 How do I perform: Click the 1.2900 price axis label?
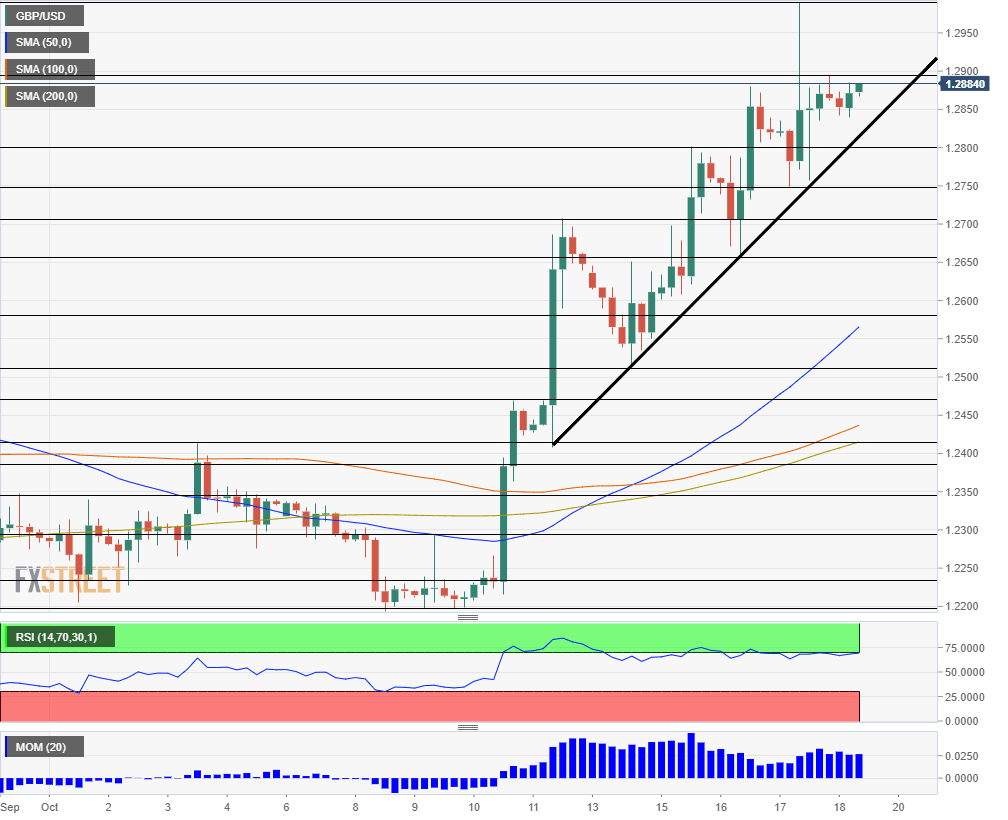pos(961,71)
